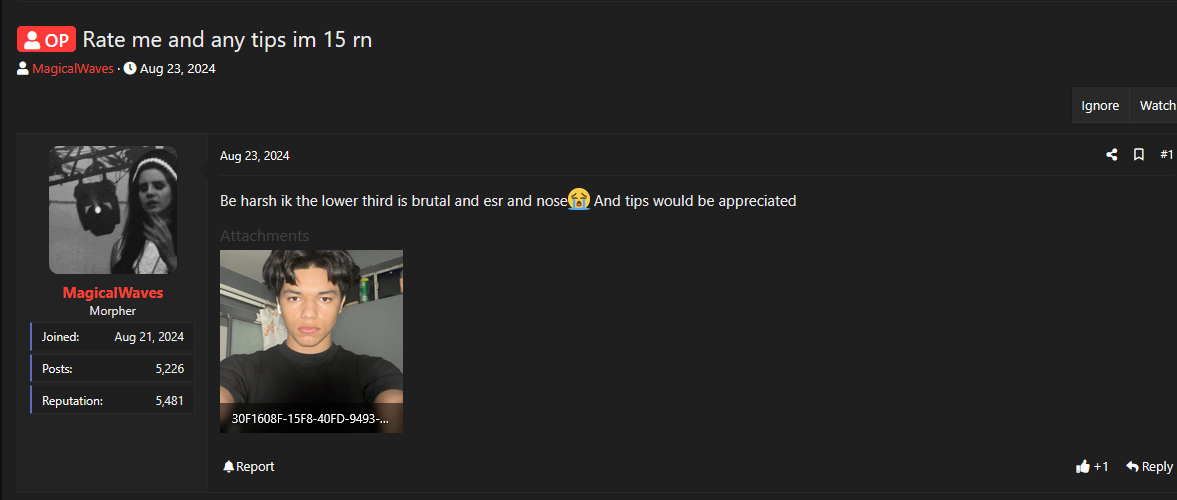Toggle Ignore for this thread
This screenshot has width=1177, height=500.
(x=1100, y=106)
